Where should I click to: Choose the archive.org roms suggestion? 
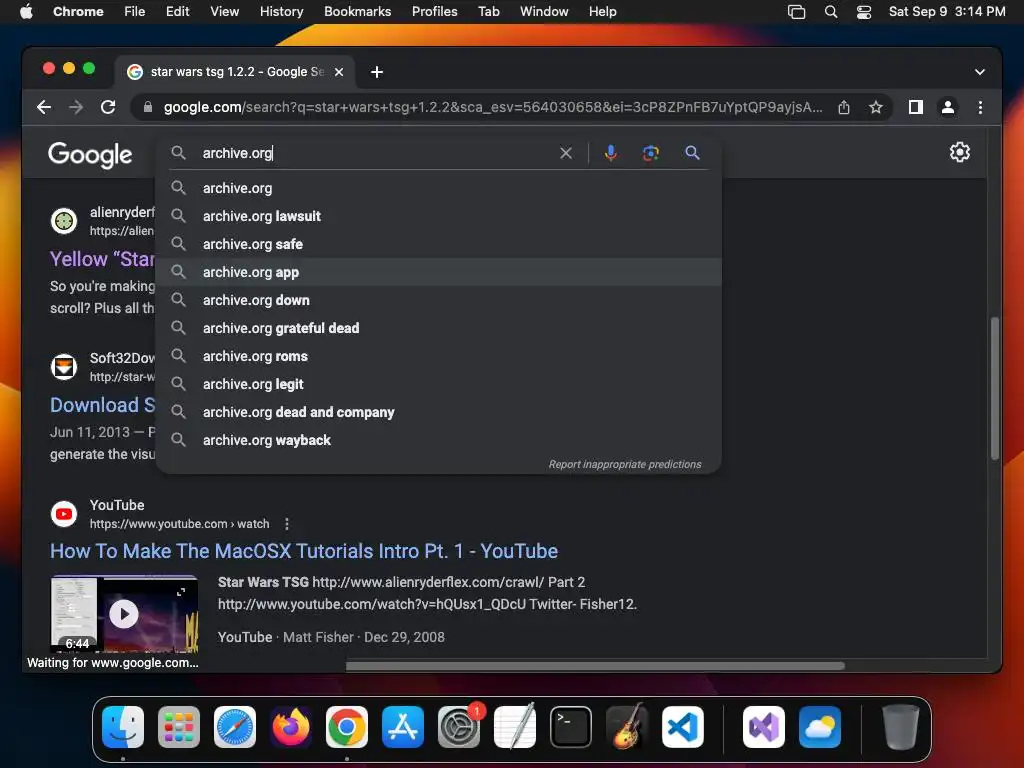pos(439,357)
